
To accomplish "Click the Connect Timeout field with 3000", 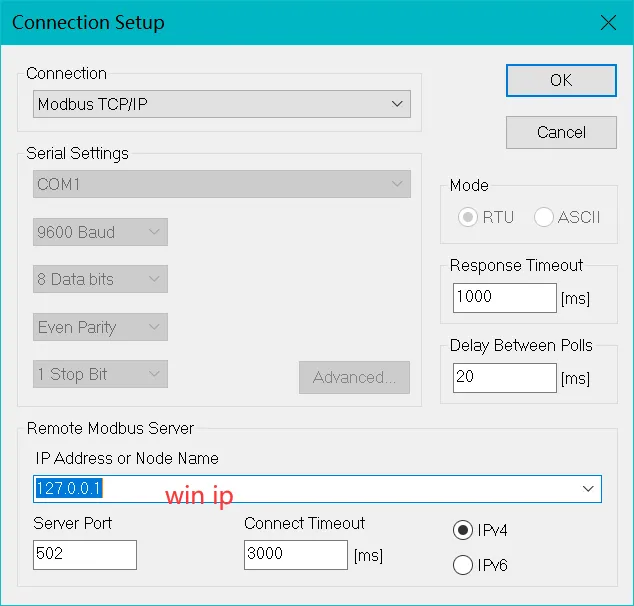I will click(x=296, y=555).
